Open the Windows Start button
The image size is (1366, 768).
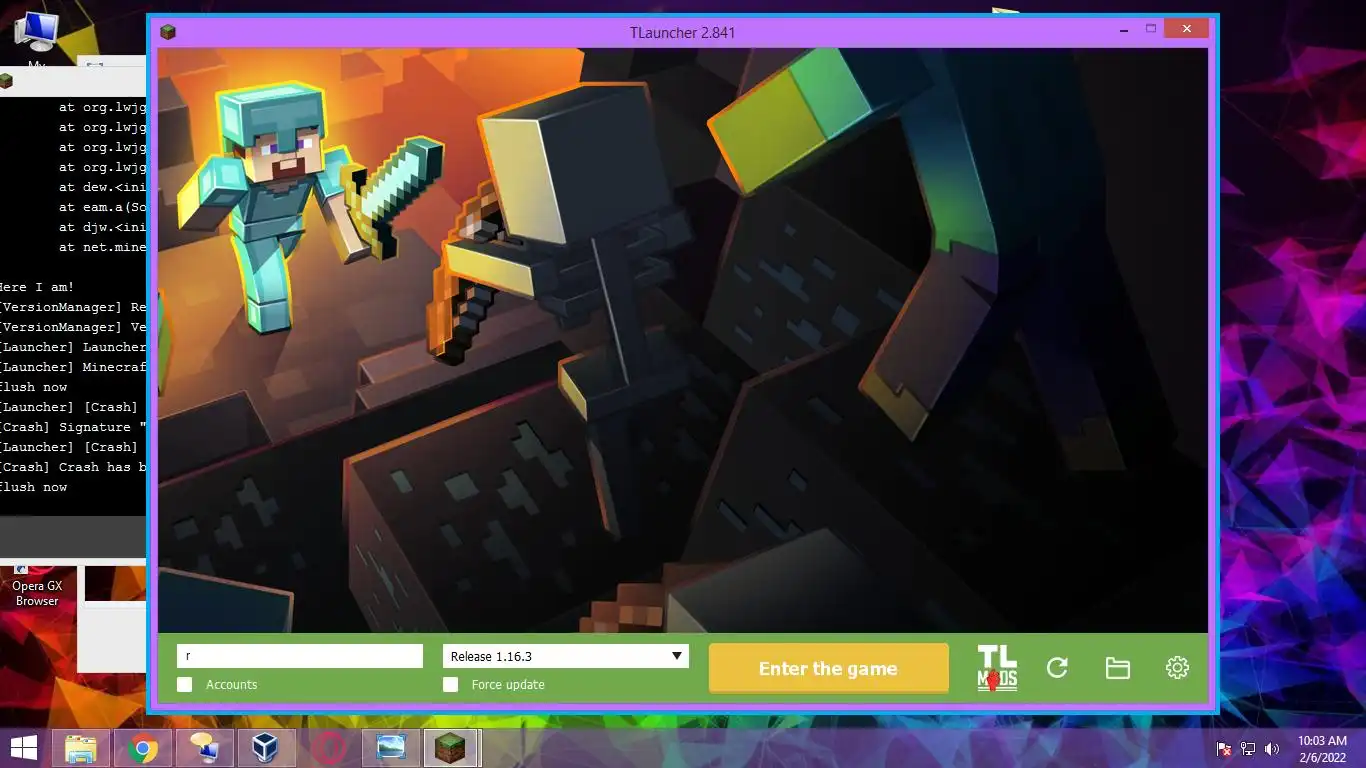coord(24,747)
